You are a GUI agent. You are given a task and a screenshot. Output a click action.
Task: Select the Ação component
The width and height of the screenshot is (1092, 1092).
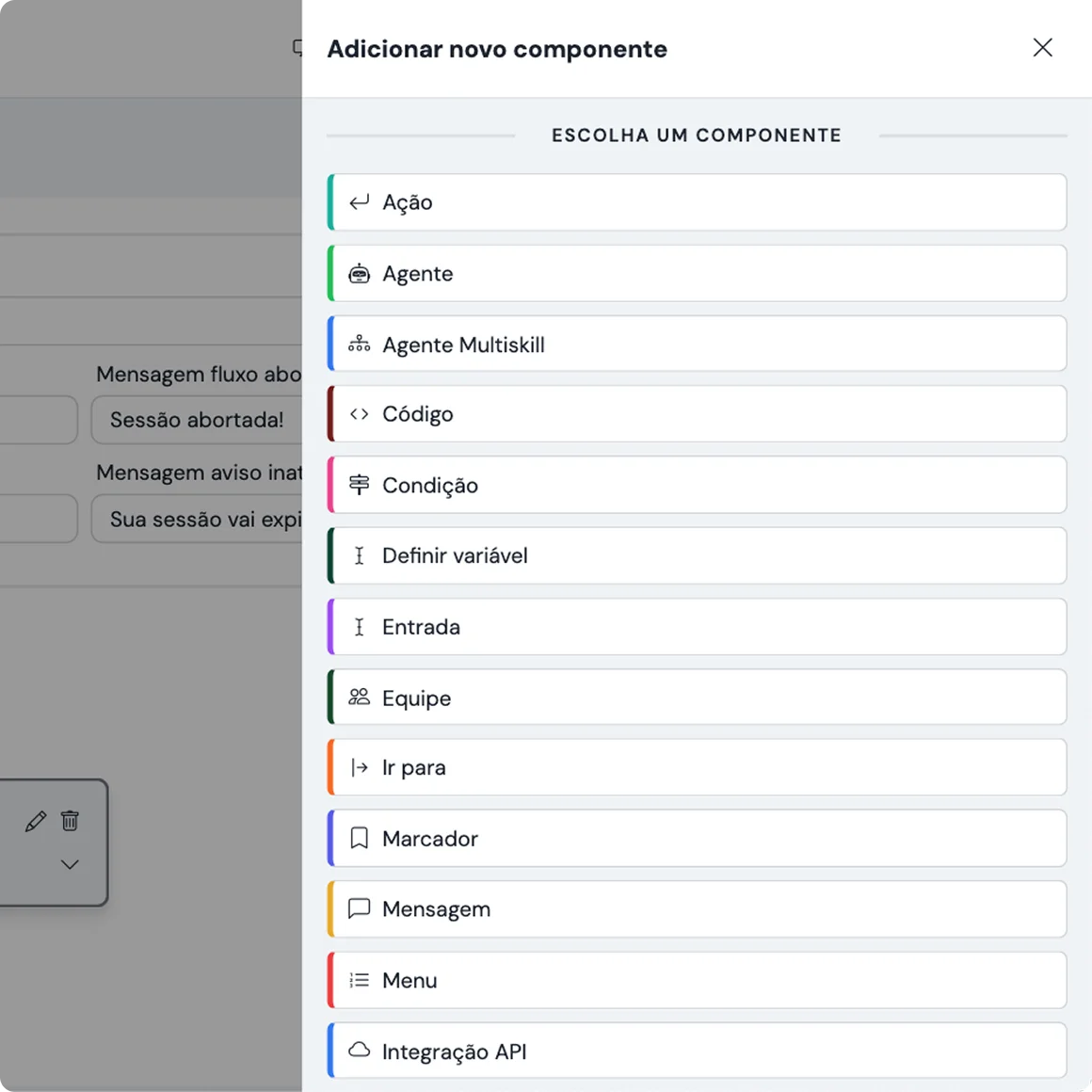pyautogui.click(x=697, y=202)
